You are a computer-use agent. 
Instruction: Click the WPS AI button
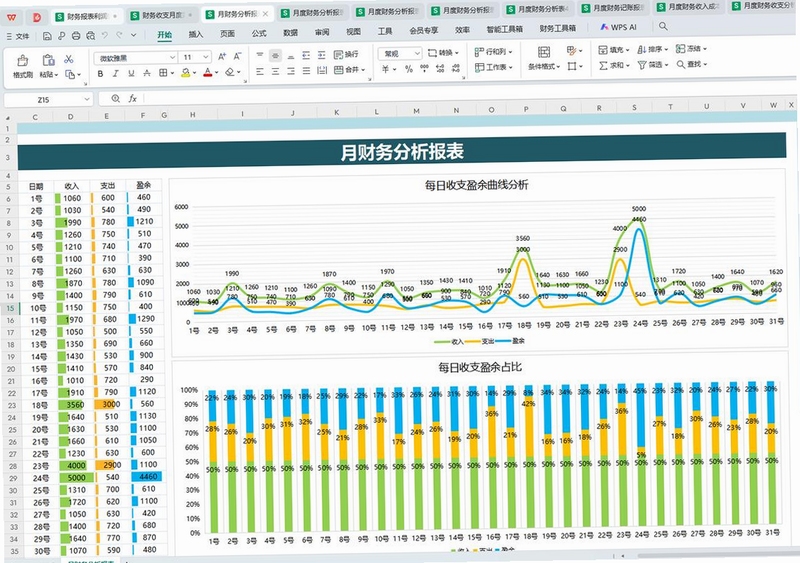point(618,27)
